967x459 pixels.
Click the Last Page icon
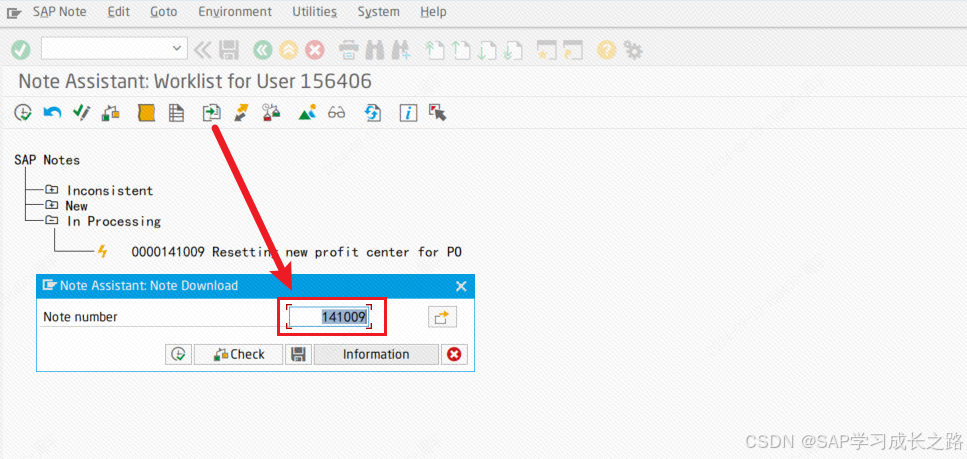coord(514,49)
